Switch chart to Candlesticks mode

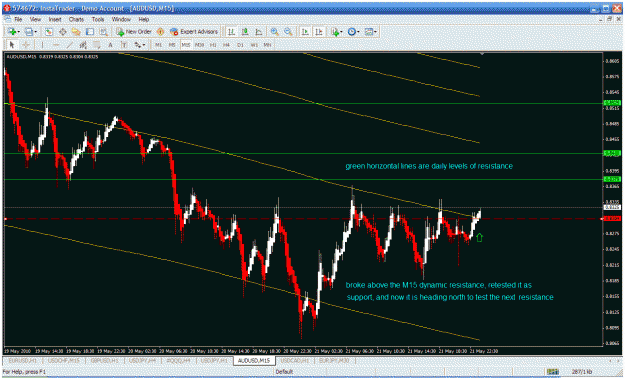coord(245,32)
